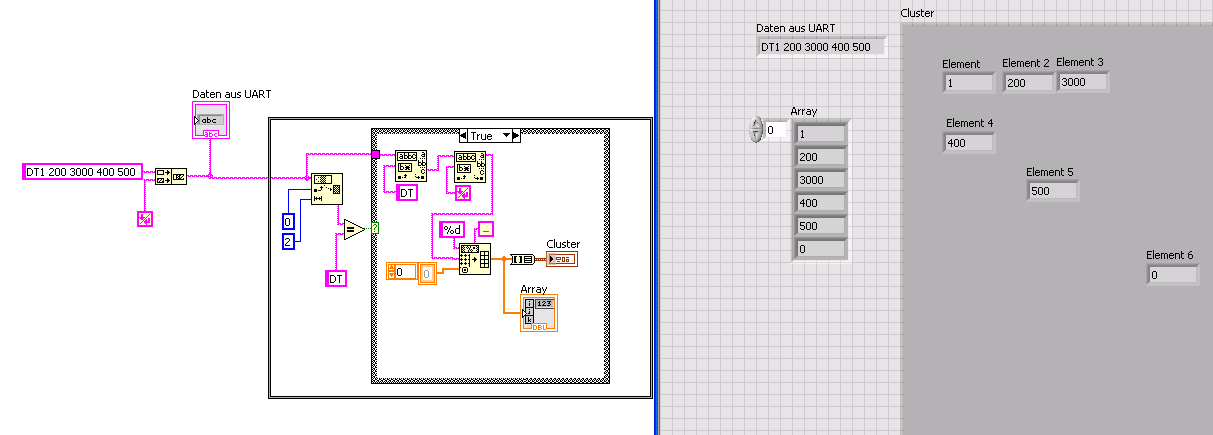This screenshot has width=1213, height=435.
Task: Click the pink input tunnel on the case structure
Action: 375,154
